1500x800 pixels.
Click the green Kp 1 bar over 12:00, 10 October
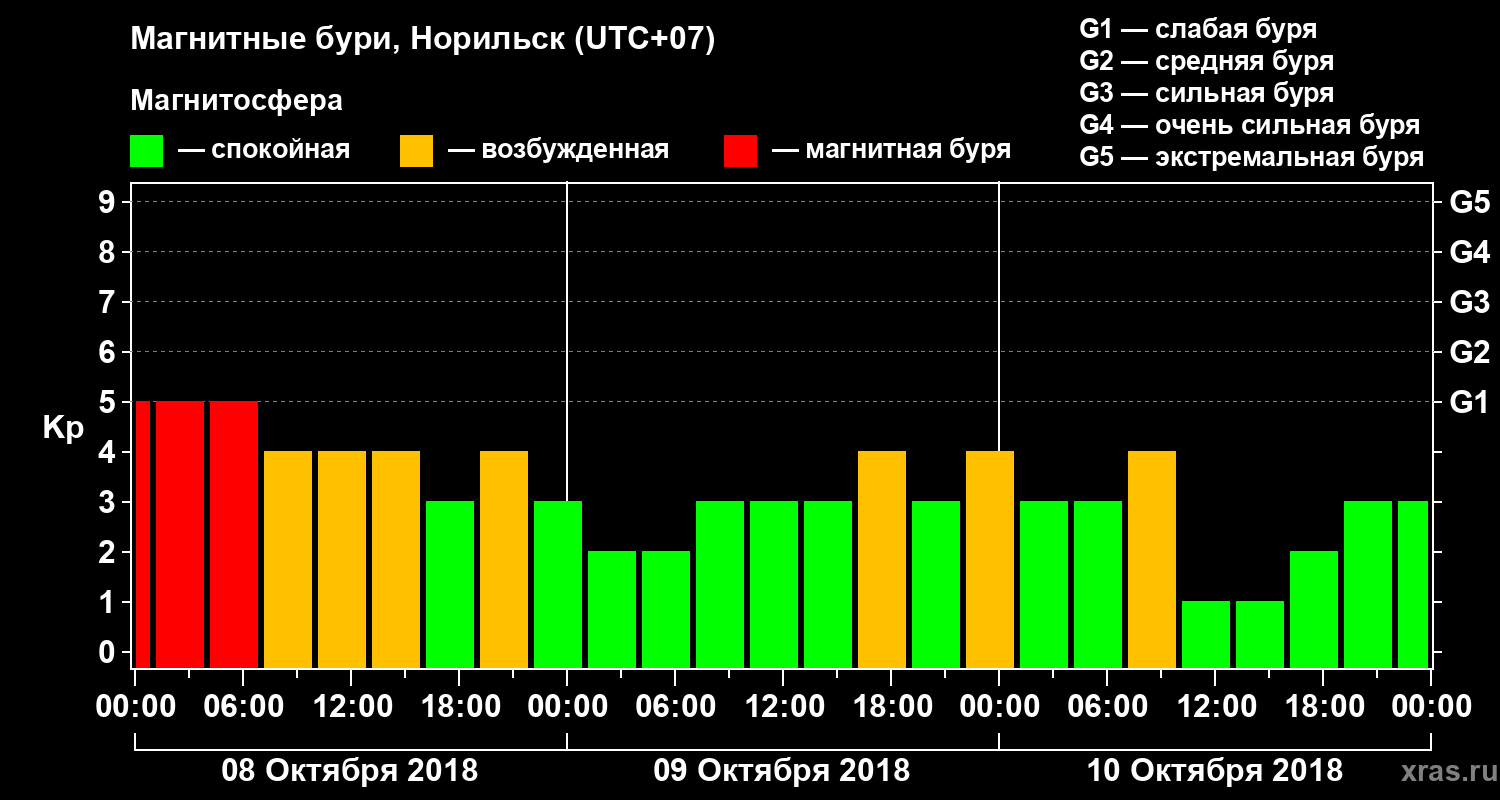[x=1206, y=635]
